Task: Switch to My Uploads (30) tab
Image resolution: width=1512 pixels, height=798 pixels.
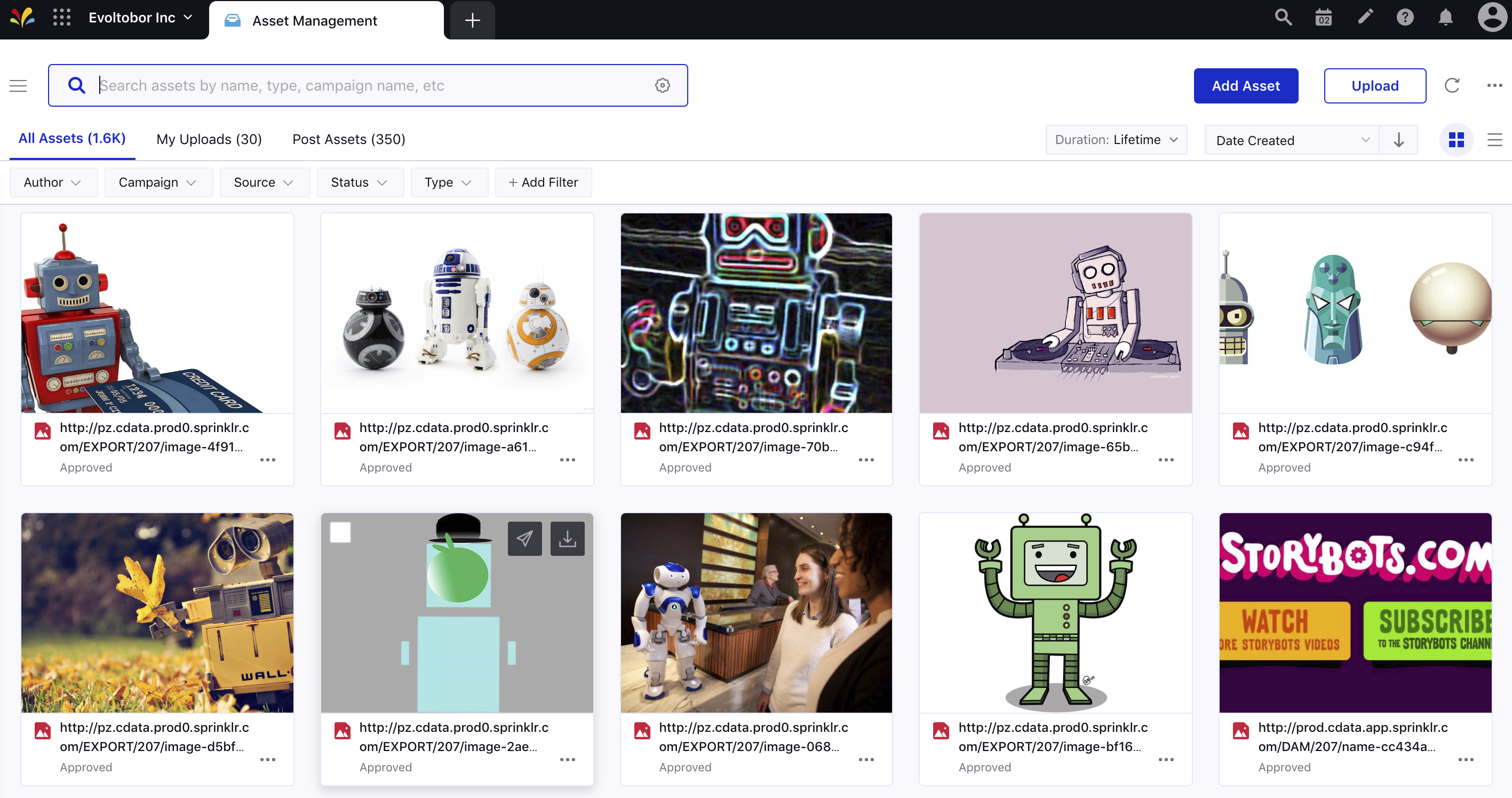Action: pos(209,140)
